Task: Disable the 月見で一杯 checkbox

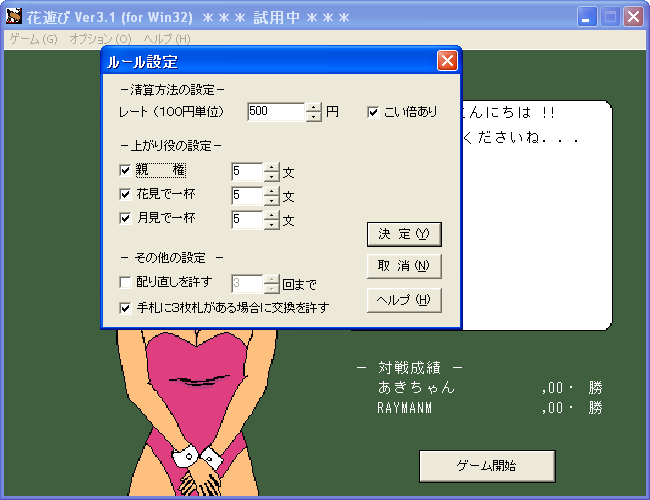Action: (125, 218)
